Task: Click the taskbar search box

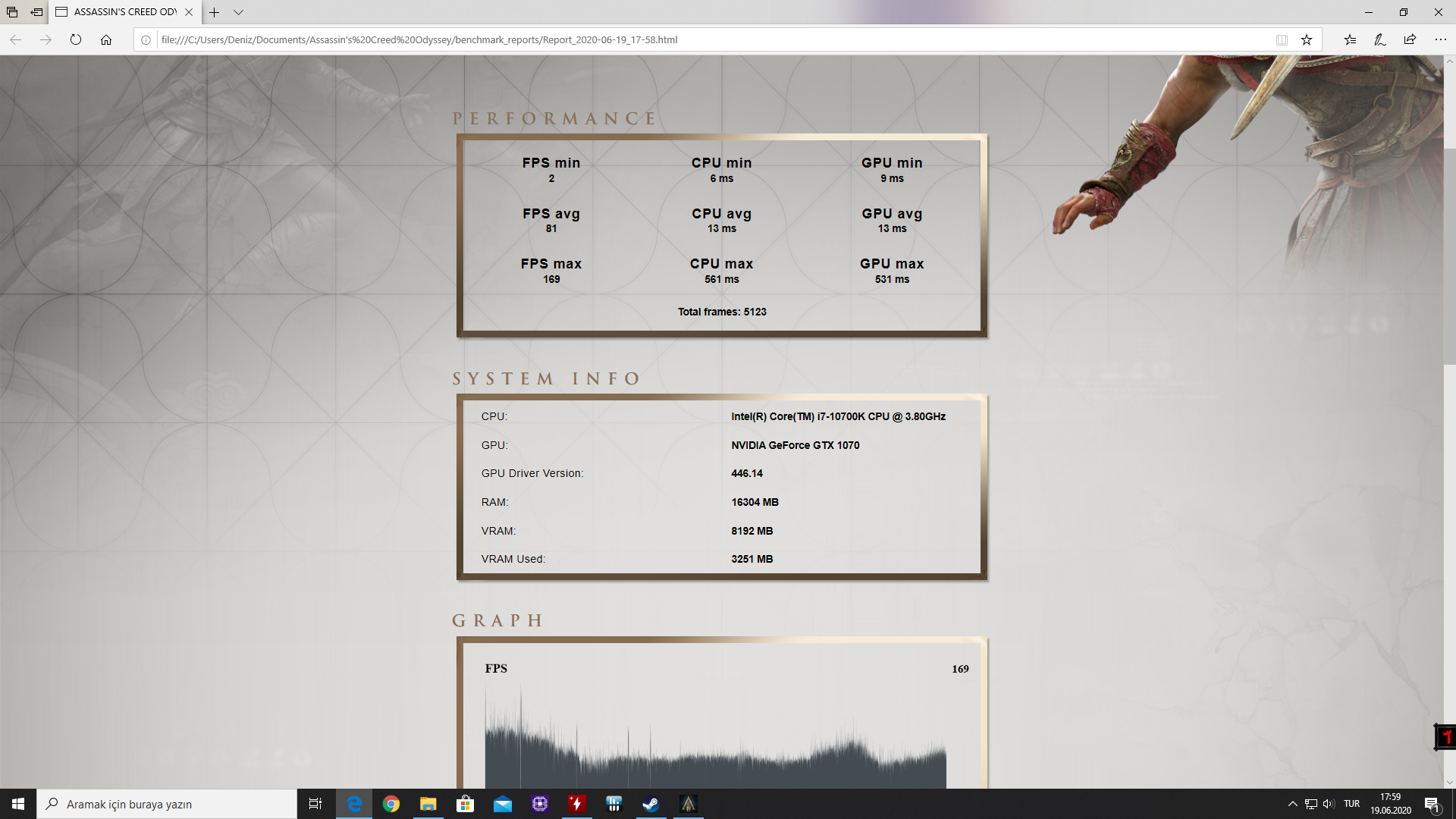Action: 167,804
